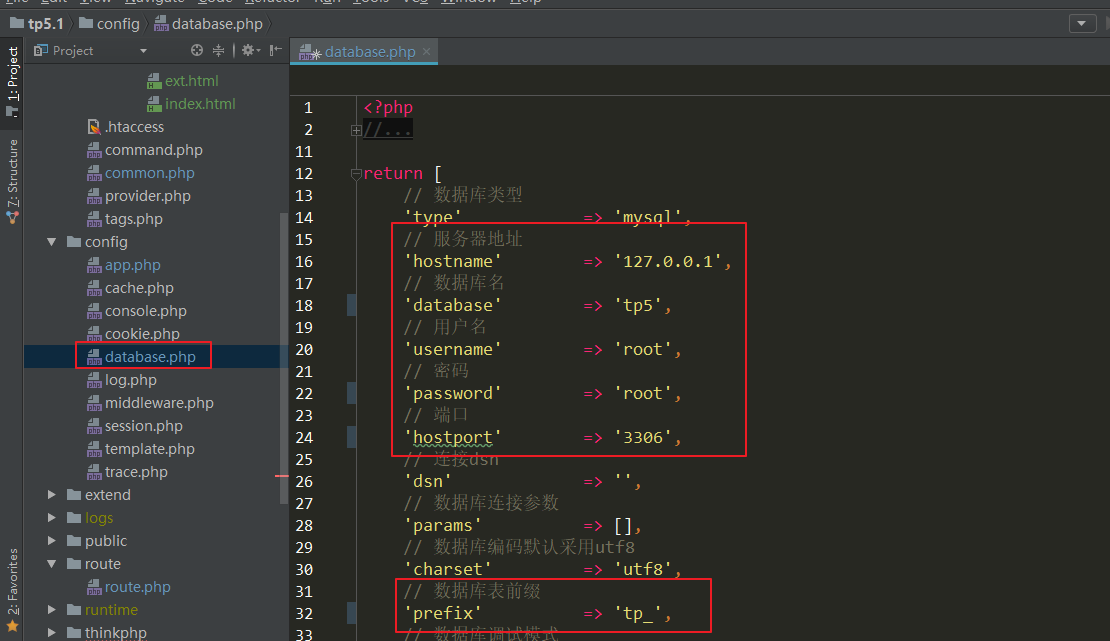Screen dimensions: 1110x641
Task: Click config in the breadcrumb bar
Action: (110, 24)
